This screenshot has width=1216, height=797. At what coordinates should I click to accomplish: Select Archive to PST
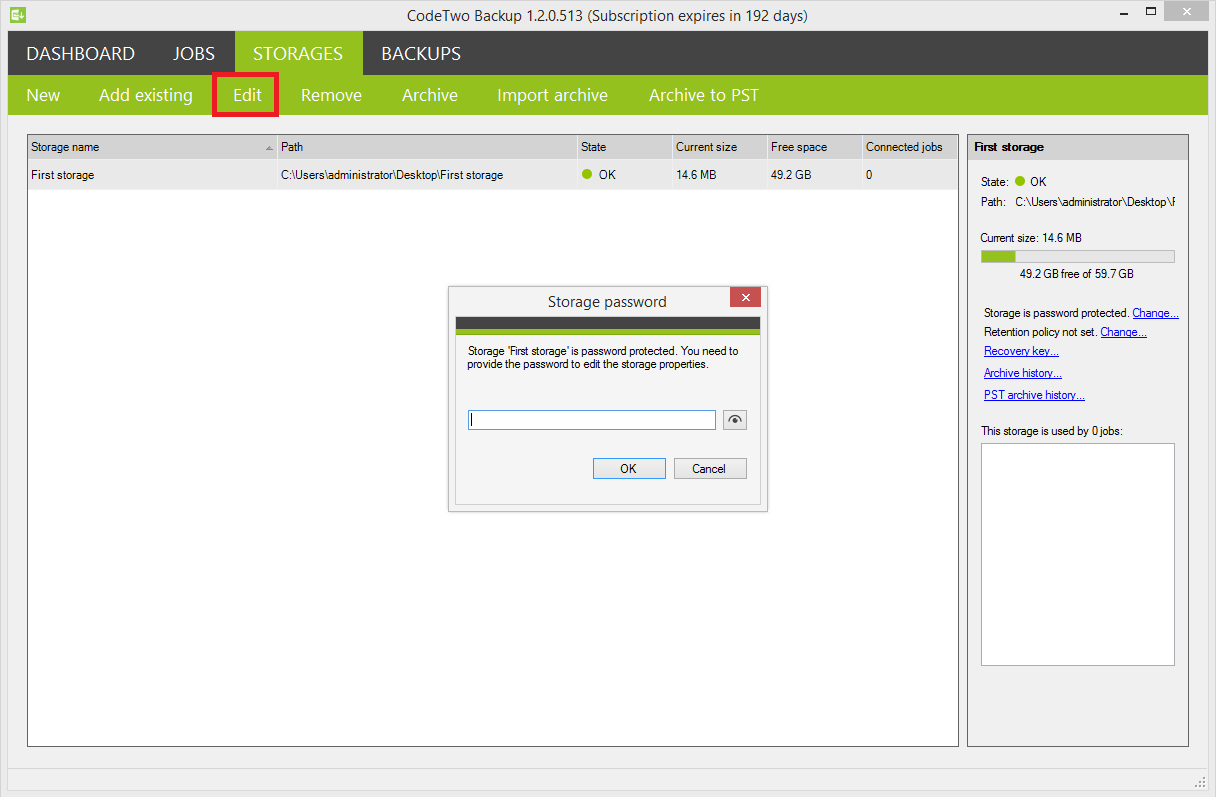click(703, 95)
